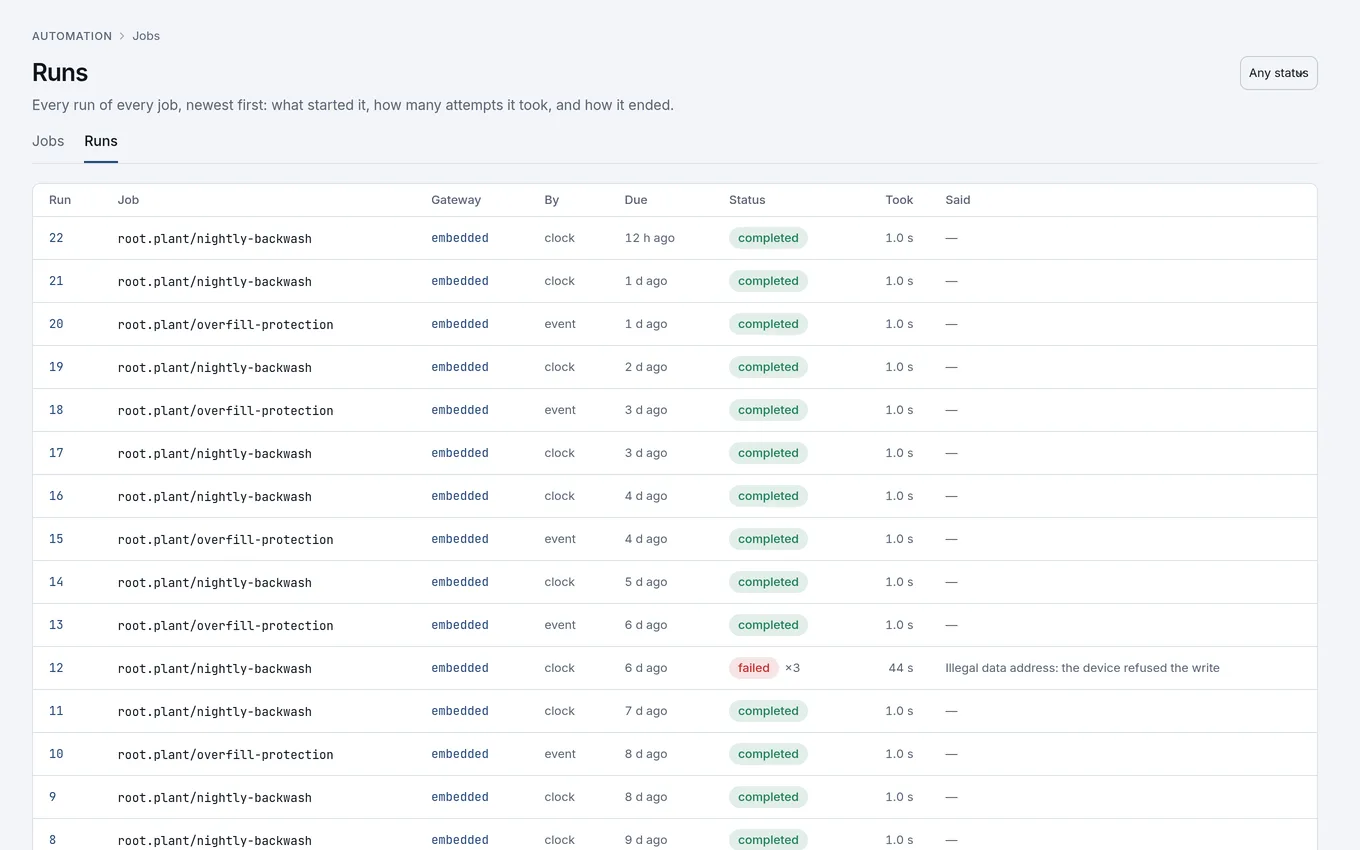The width and height of the screenshot is (1360, 850).
Task: Click the failed status badge on run 12
Action: (754, 668)
